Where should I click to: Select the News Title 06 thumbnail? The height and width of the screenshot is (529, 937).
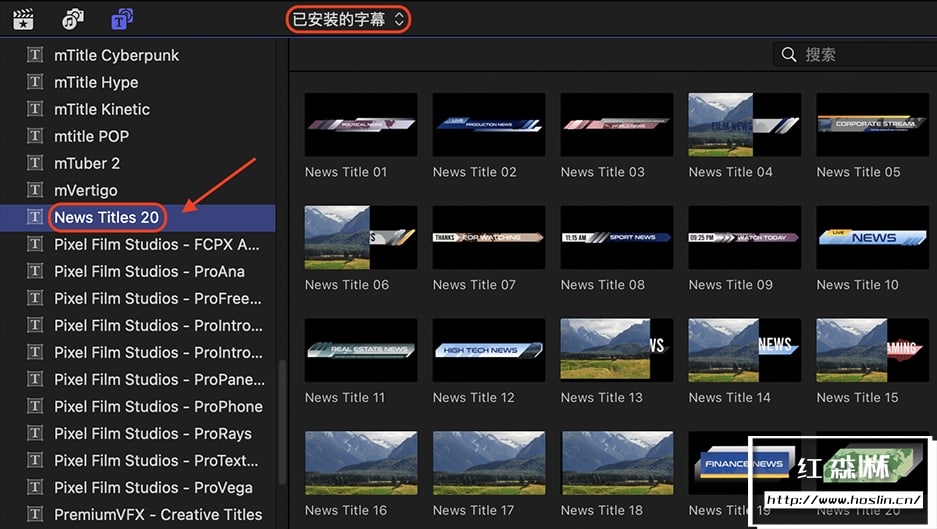pyautogui.click(x=361, y=237)
